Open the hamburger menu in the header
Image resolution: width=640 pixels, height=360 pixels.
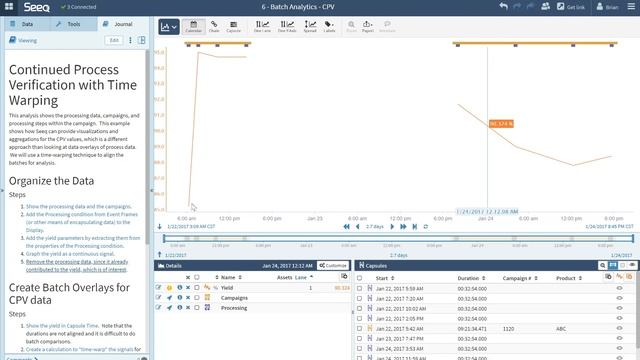[631, 7]
